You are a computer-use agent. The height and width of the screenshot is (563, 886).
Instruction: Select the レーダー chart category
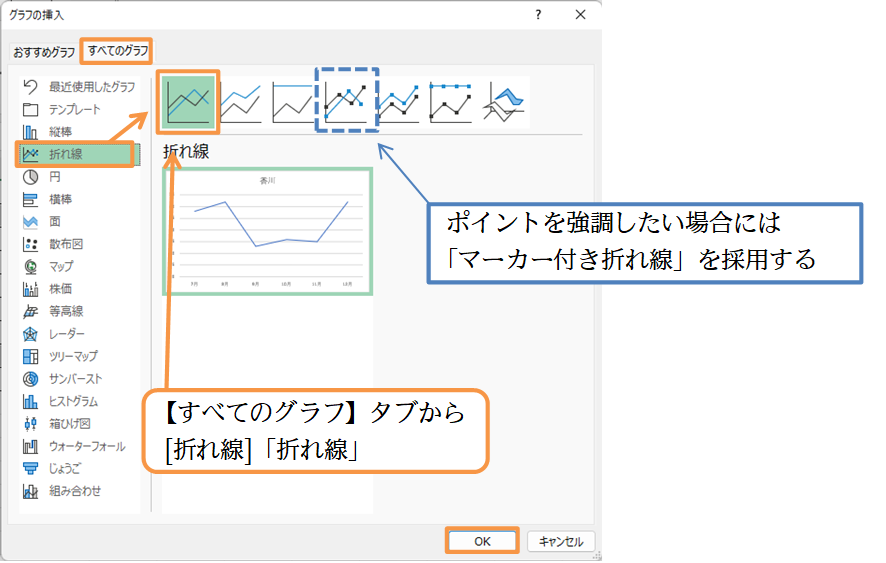tap(79, 334)
